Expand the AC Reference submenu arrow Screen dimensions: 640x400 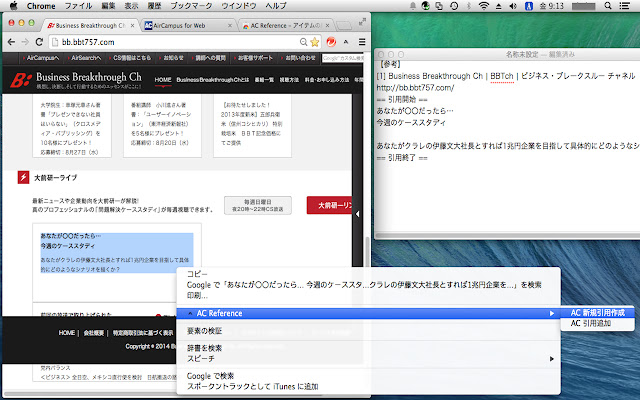click(x=551, y=313)
